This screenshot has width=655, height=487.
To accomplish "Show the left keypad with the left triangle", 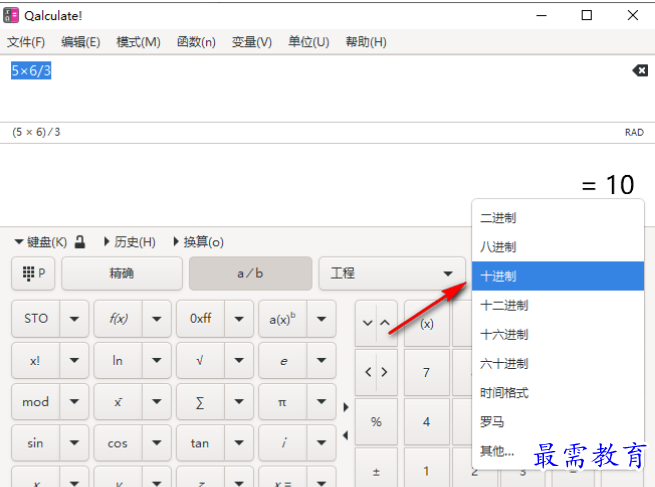I will tap(346, 435).
